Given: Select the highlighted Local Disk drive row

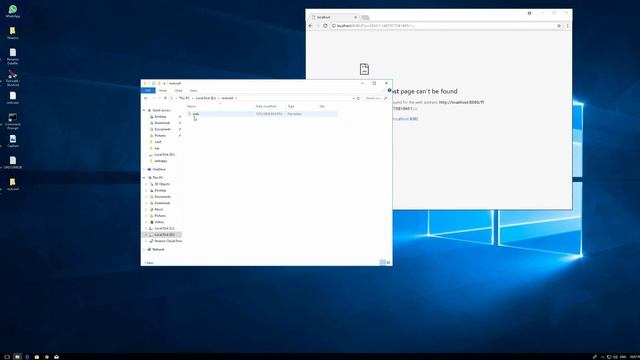Looking at the screenshot, I should pyautogui.click(x=162, y=235).
